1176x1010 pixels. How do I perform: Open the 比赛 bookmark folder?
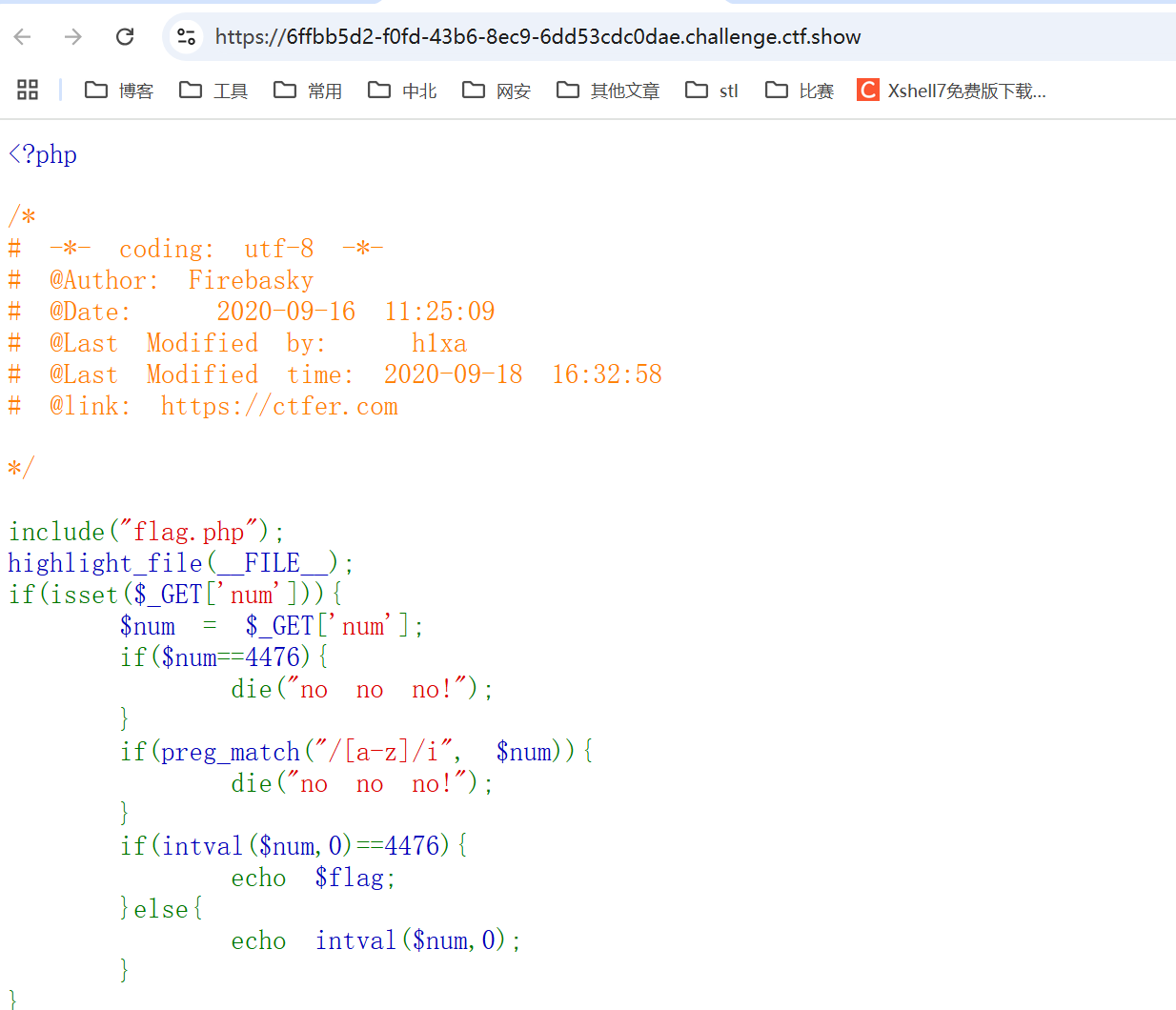(x=800, y=91)
